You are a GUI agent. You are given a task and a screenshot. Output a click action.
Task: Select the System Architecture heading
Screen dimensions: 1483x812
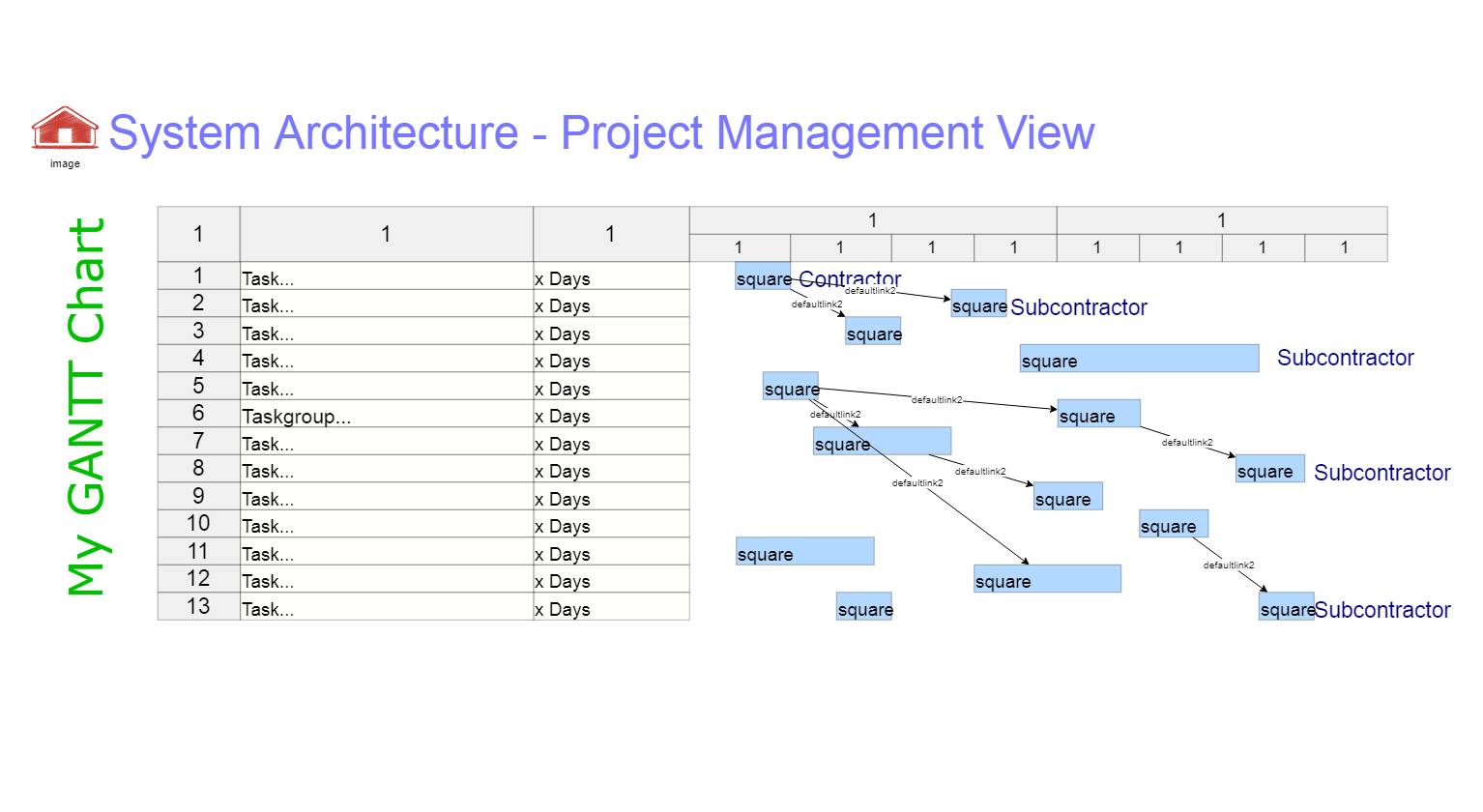600,132
